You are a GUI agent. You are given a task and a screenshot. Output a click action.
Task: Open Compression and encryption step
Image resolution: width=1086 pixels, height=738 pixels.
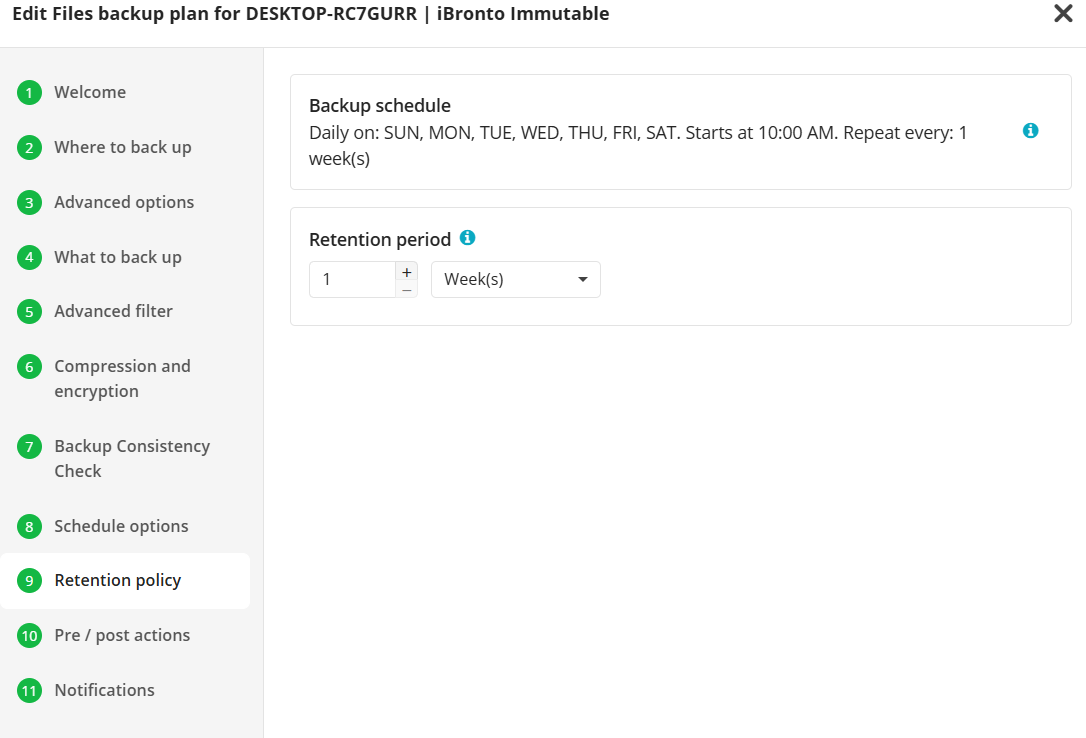coord(122,378)
